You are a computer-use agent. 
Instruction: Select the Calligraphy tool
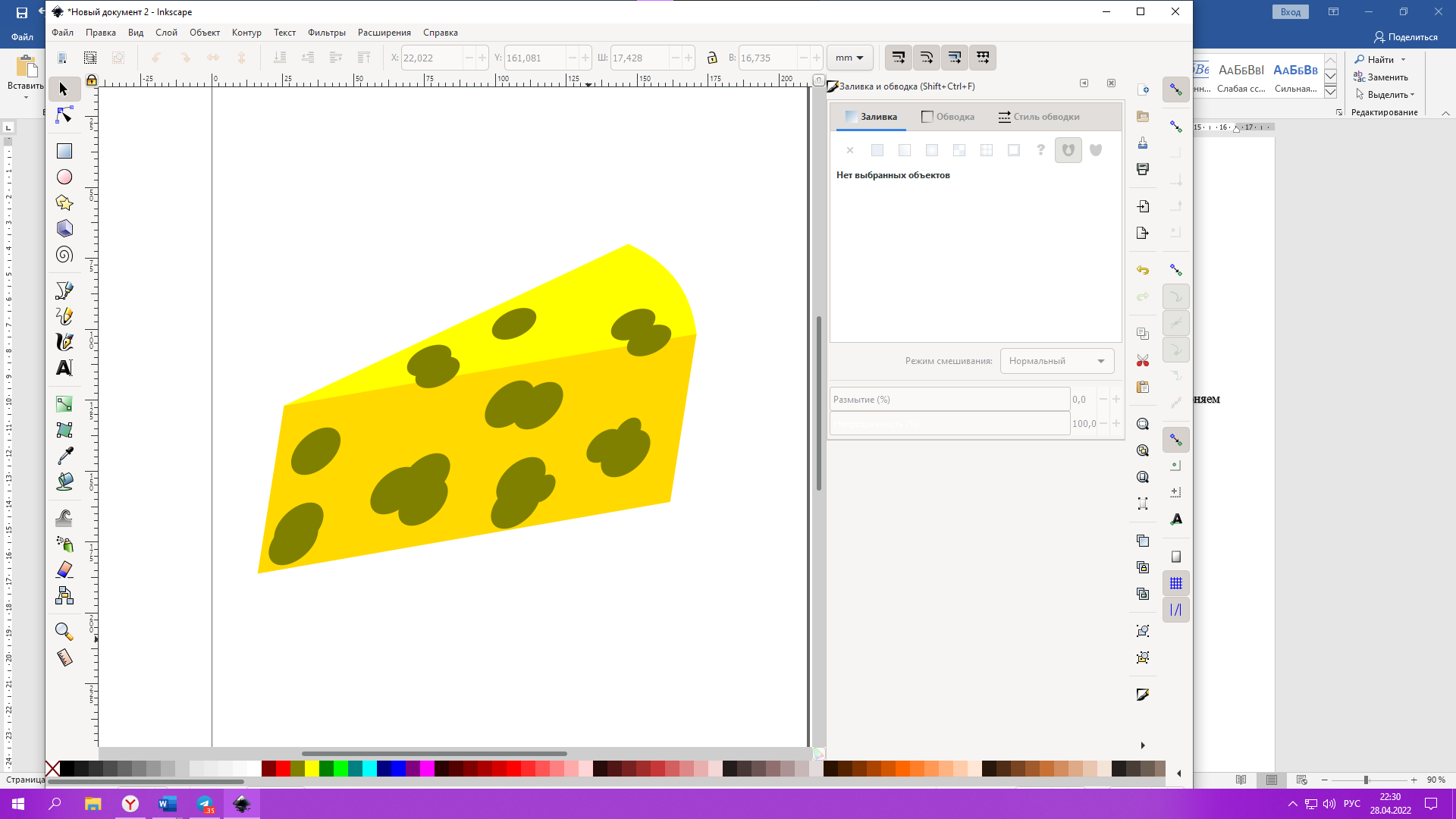[64, 342]
